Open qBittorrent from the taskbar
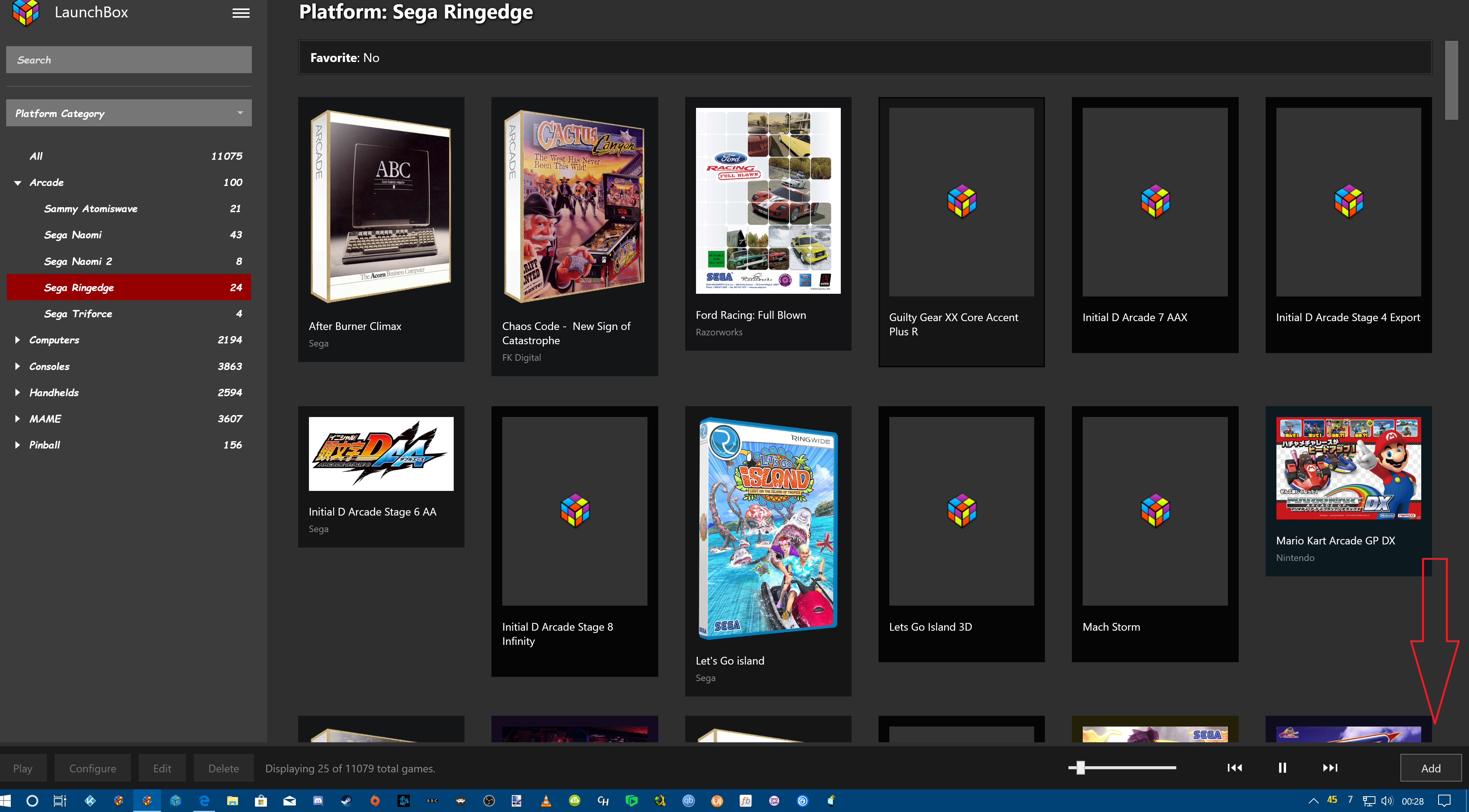The height and width of the screenshot is (812, 1469). pyautogui.click(x=689, y=800)
